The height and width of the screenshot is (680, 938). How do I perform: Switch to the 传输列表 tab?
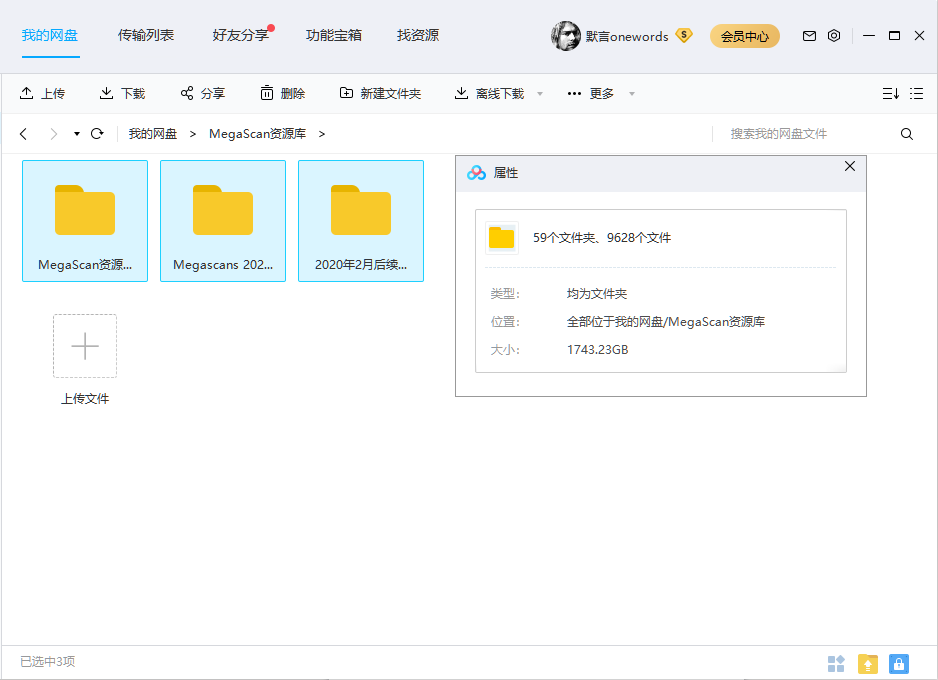coord(145,35)
